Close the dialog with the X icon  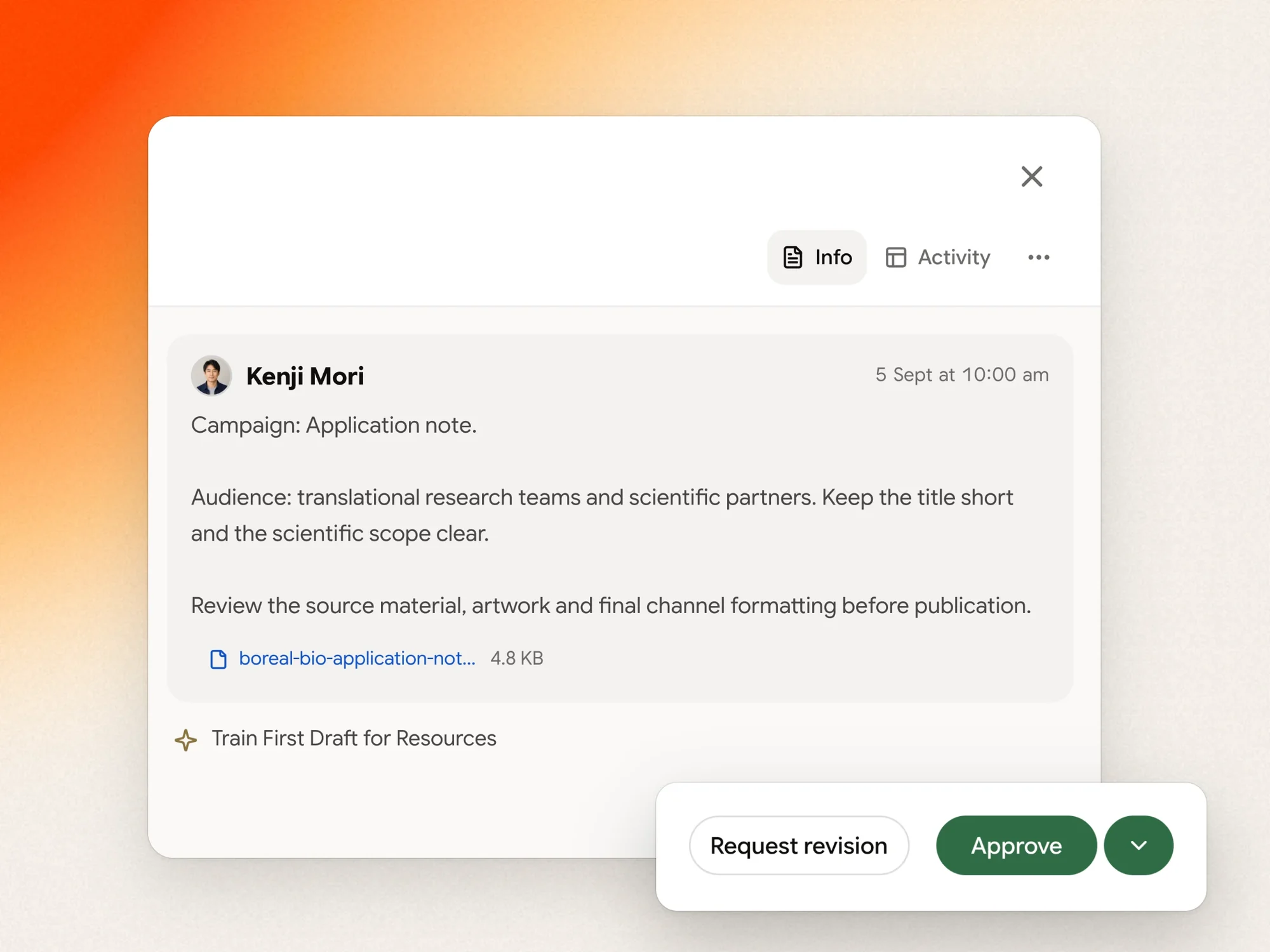pos(1032,176)
